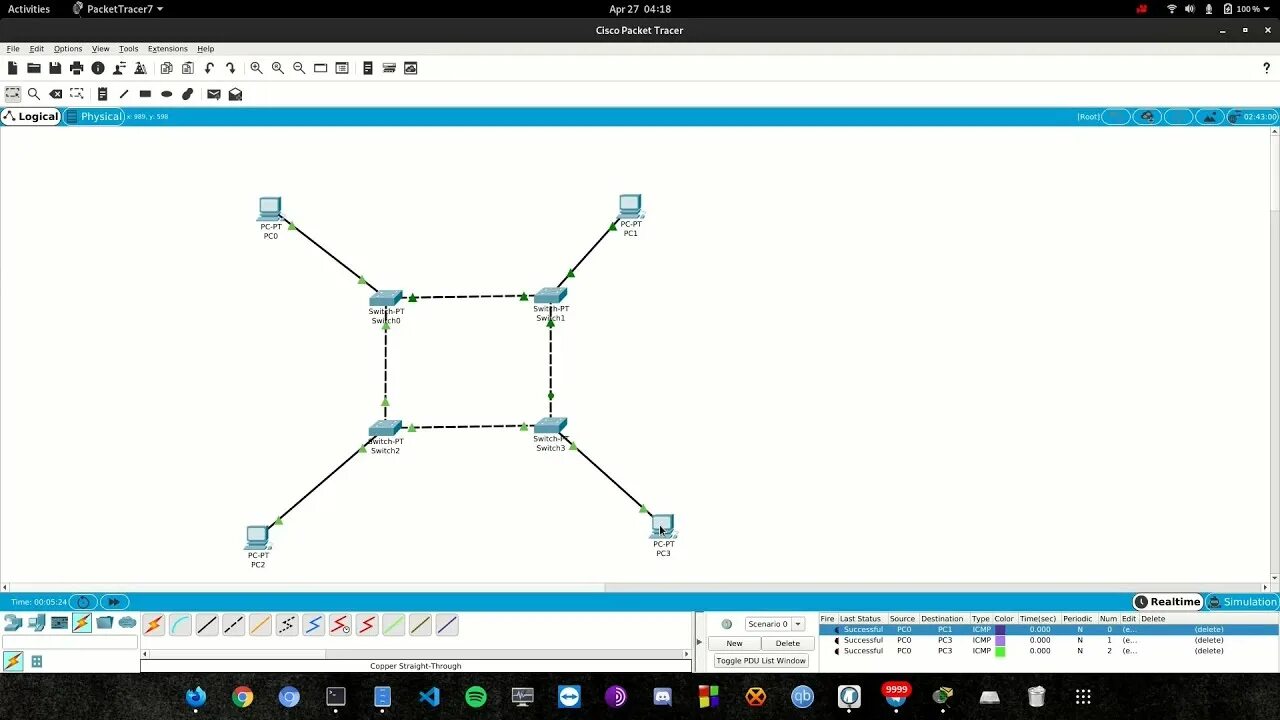Click the Delete scenario button
The height and width of the screenshot is (720, 1280).
tap(788, 643)
